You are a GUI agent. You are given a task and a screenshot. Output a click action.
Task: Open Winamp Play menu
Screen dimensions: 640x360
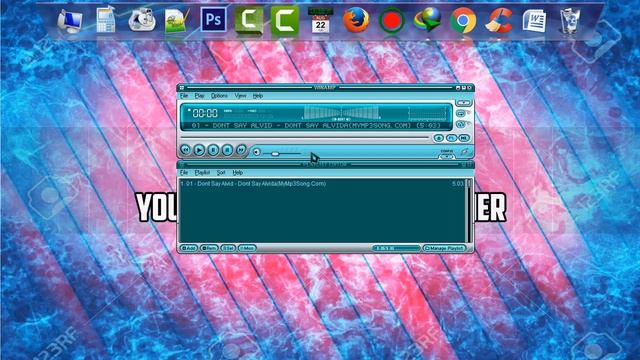(199, 96)
